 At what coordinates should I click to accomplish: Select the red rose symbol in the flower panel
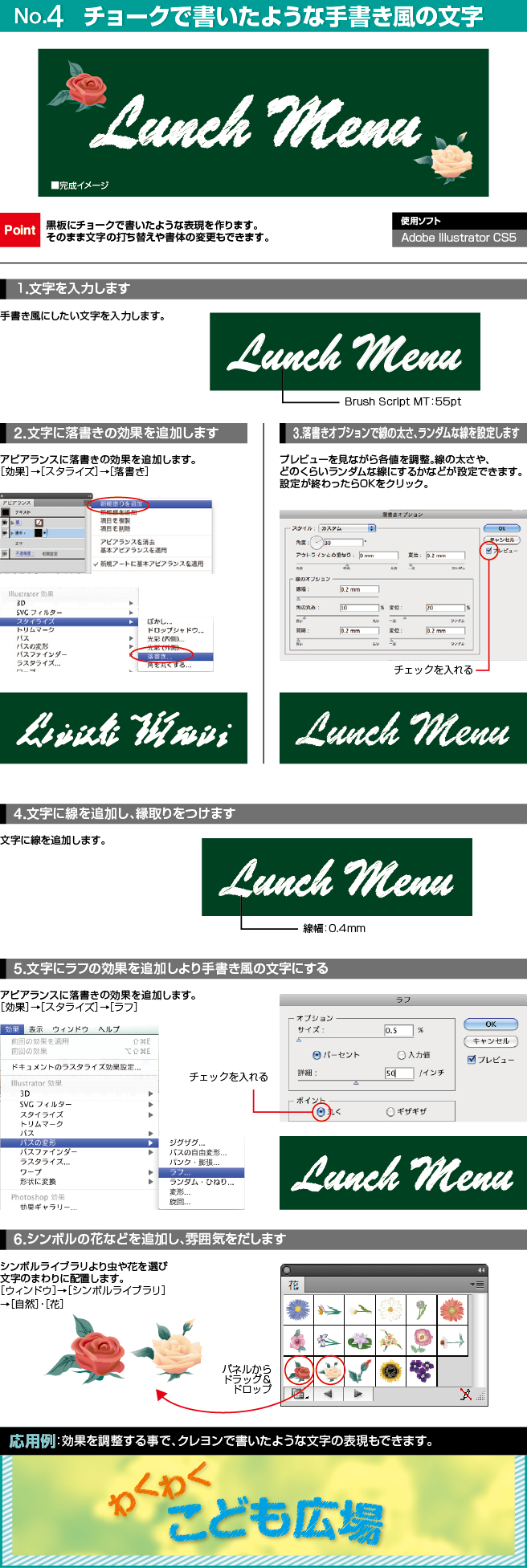click(x=299, y=1370)
